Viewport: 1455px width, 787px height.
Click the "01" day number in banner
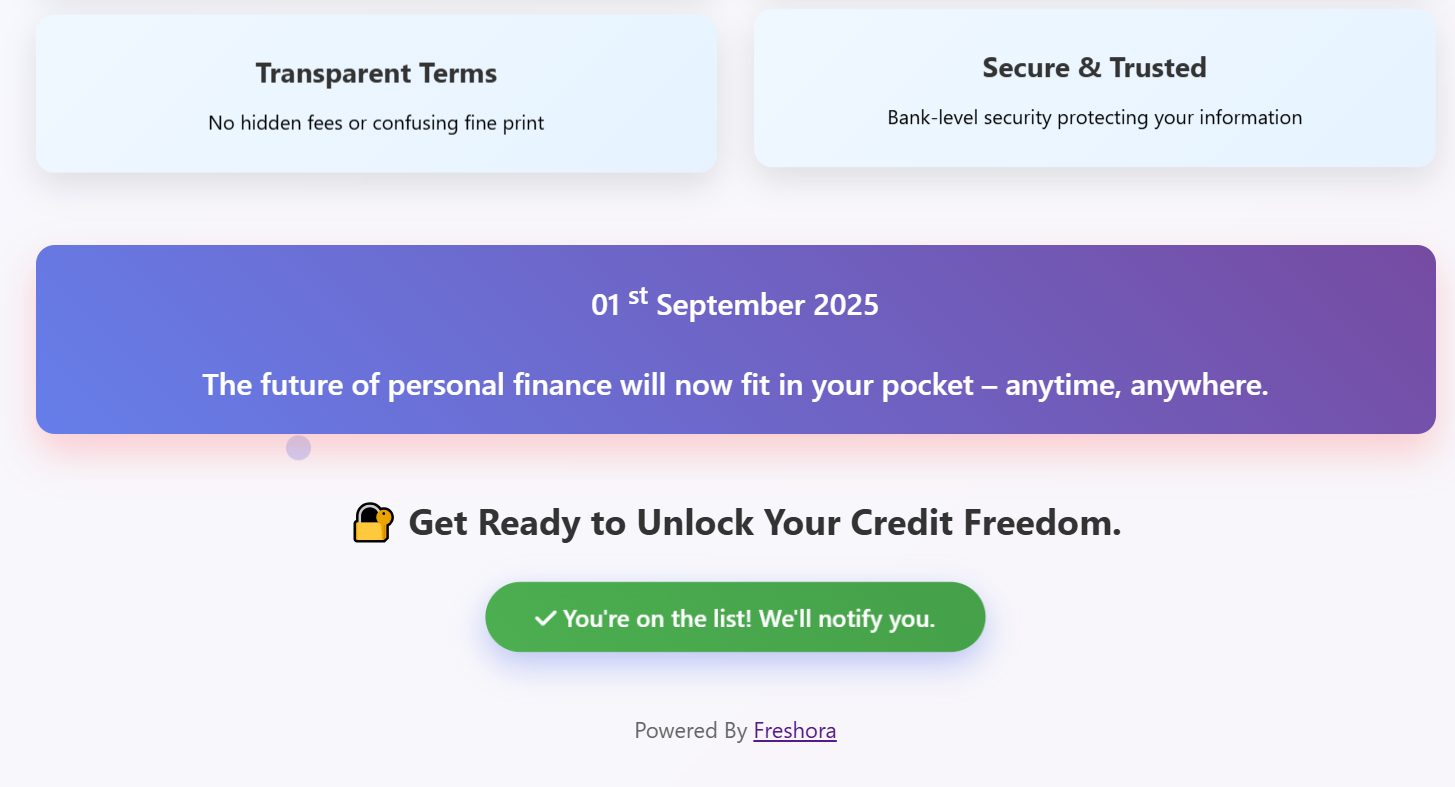click(606, 305)
